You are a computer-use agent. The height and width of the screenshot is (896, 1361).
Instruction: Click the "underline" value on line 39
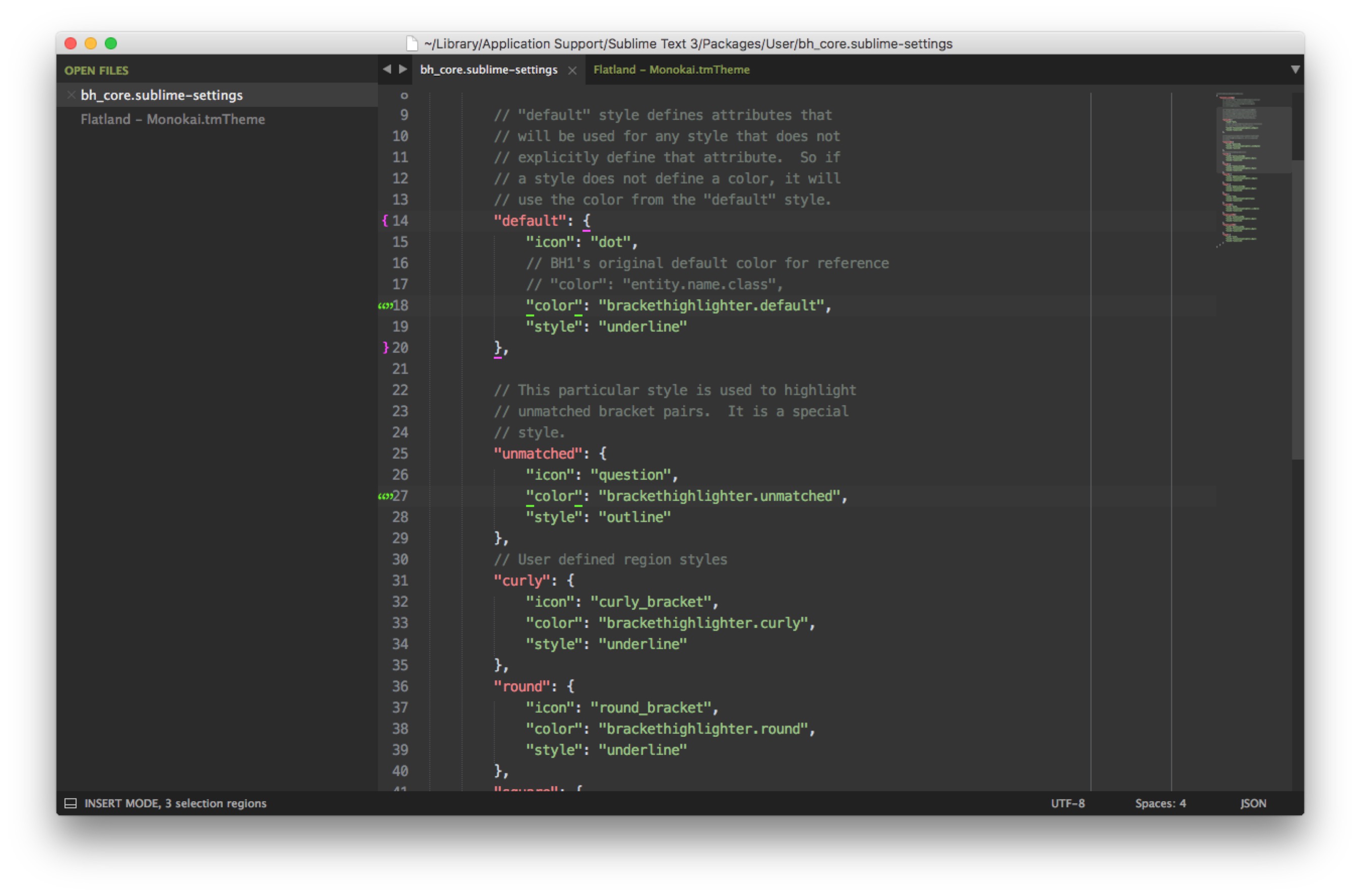(642, 750)
